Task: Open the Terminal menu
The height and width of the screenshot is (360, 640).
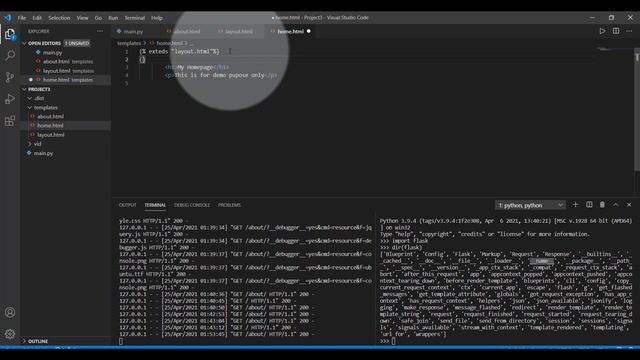Action: pos(135,18)
